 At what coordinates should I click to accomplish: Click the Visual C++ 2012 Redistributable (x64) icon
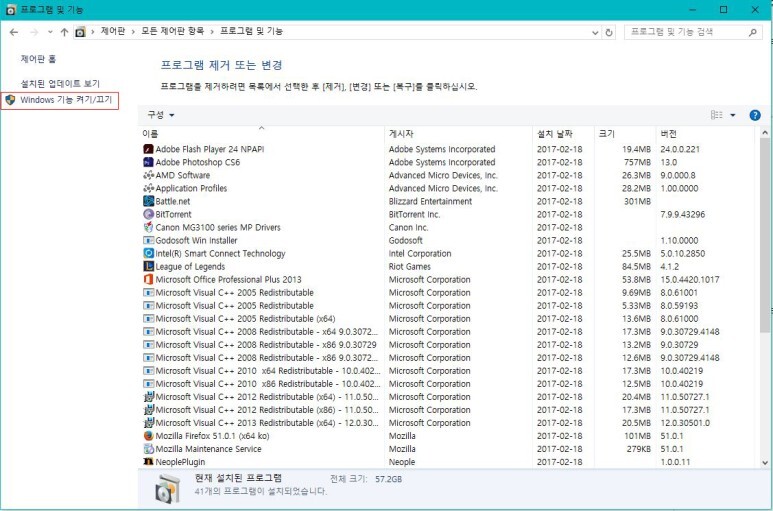pos(148,397)
